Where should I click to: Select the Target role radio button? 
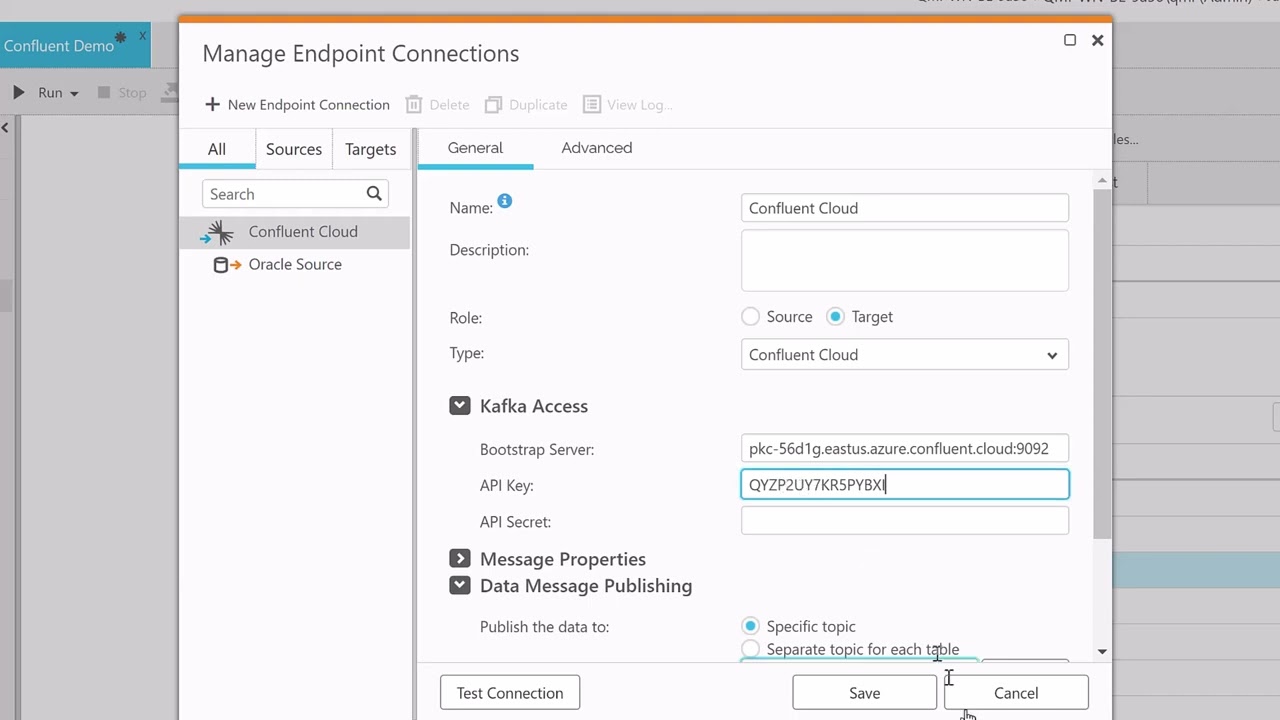pyautogui.click(x=836, y=317)
